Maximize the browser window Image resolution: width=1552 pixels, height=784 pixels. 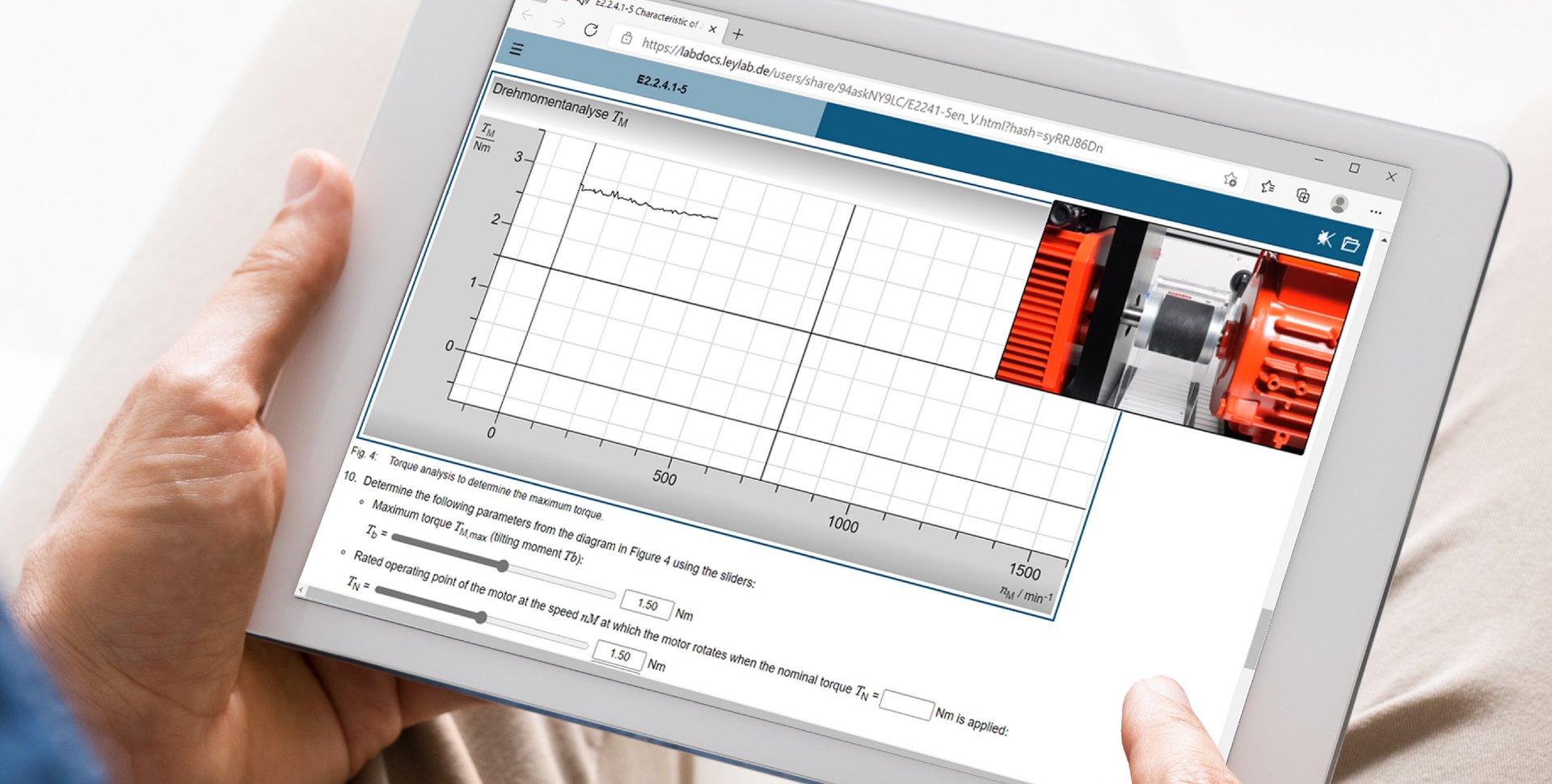[x=1354, y=168]
